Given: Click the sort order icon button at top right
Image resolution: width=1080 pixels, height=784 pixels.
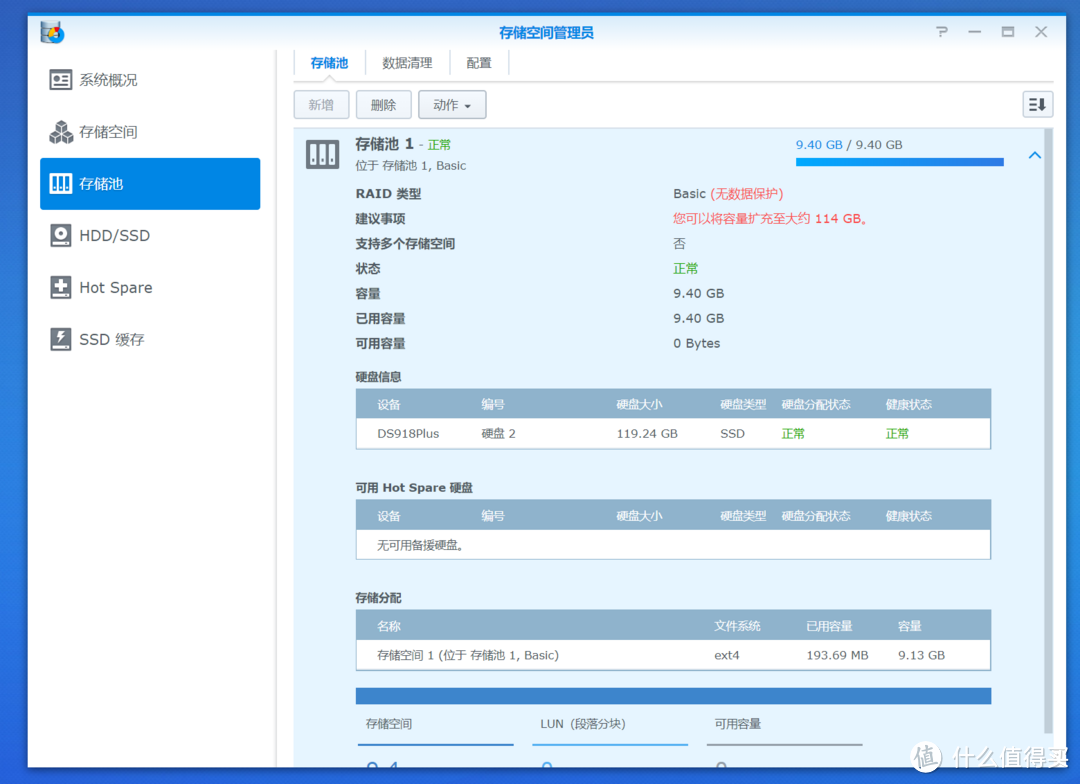Looking at the screenshot, I should 1037,105.
